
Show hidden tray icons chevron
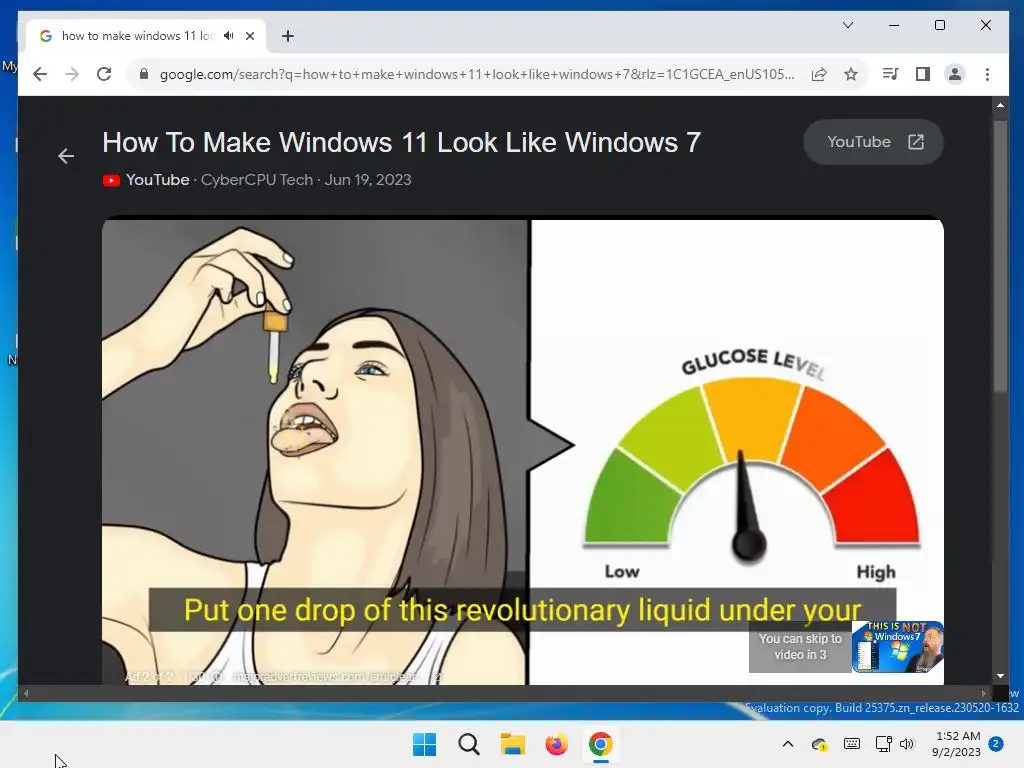(x=788, y=744)
